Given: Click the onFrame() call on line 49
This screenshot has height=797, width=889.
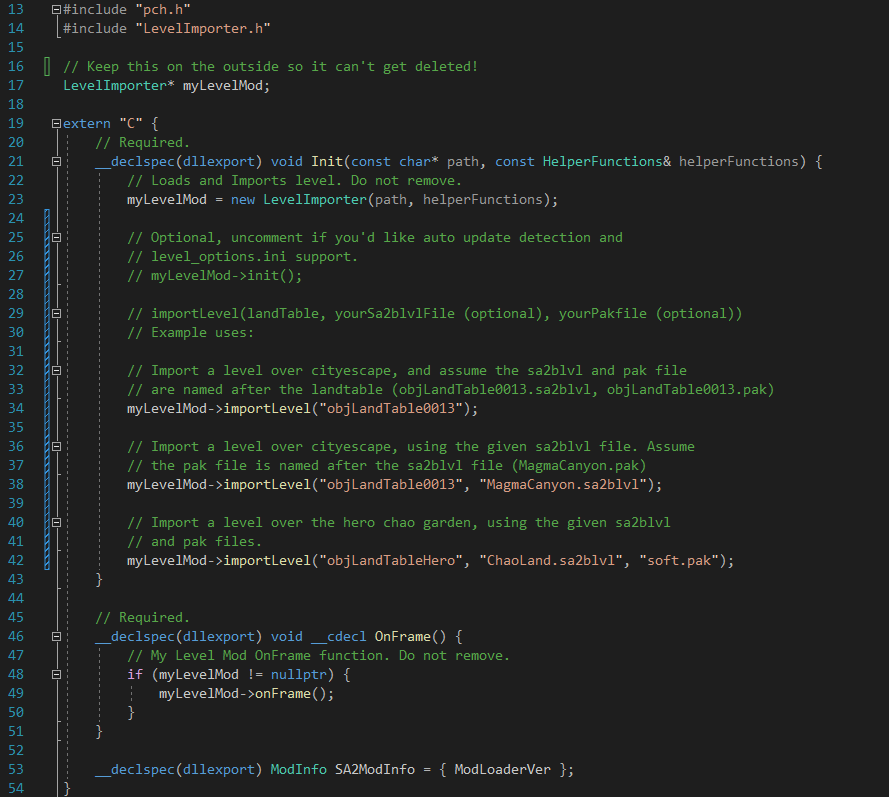Looking at the screenshot, I should (x=290, y=694).
